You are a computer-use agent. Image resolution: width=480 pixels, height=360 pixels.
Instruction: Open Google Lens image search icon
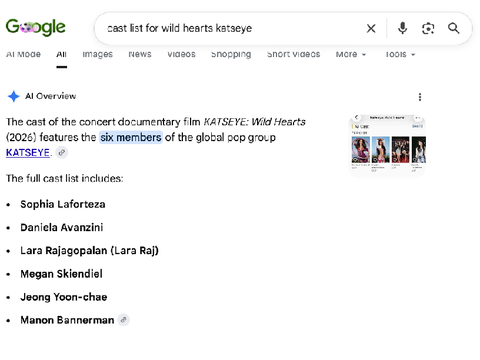pos(428,28)
